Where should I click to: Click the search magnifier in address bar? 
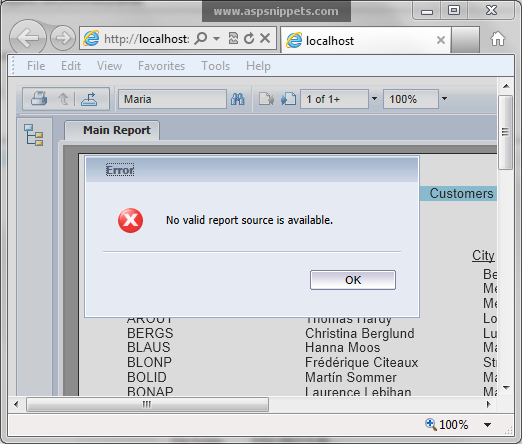click(201, 38)
